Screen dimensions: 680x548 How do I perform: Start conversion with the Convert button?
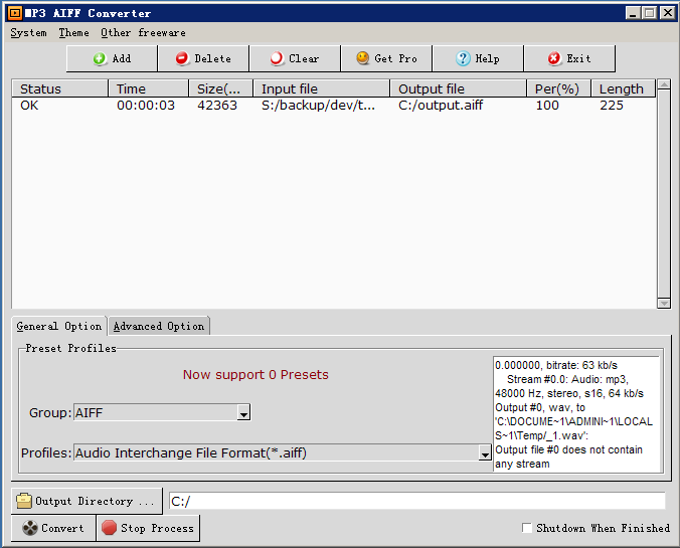tap(53, 528)
